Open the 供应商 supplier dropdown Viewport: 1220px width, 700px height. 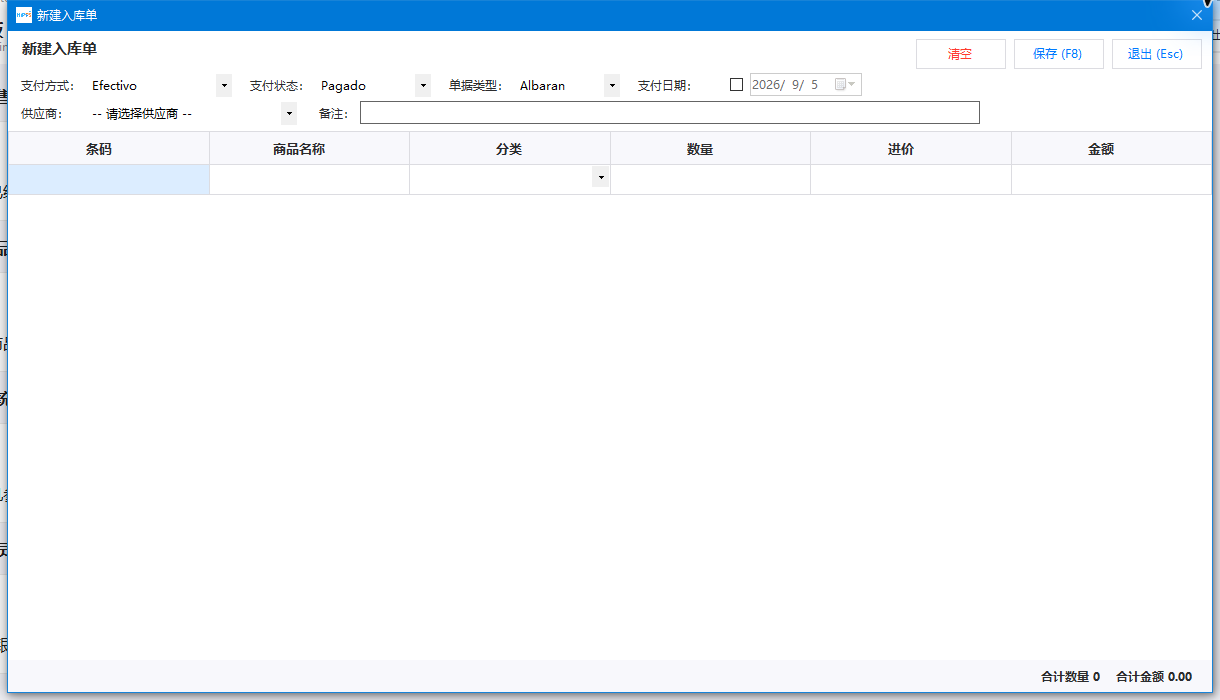(289, 114)
